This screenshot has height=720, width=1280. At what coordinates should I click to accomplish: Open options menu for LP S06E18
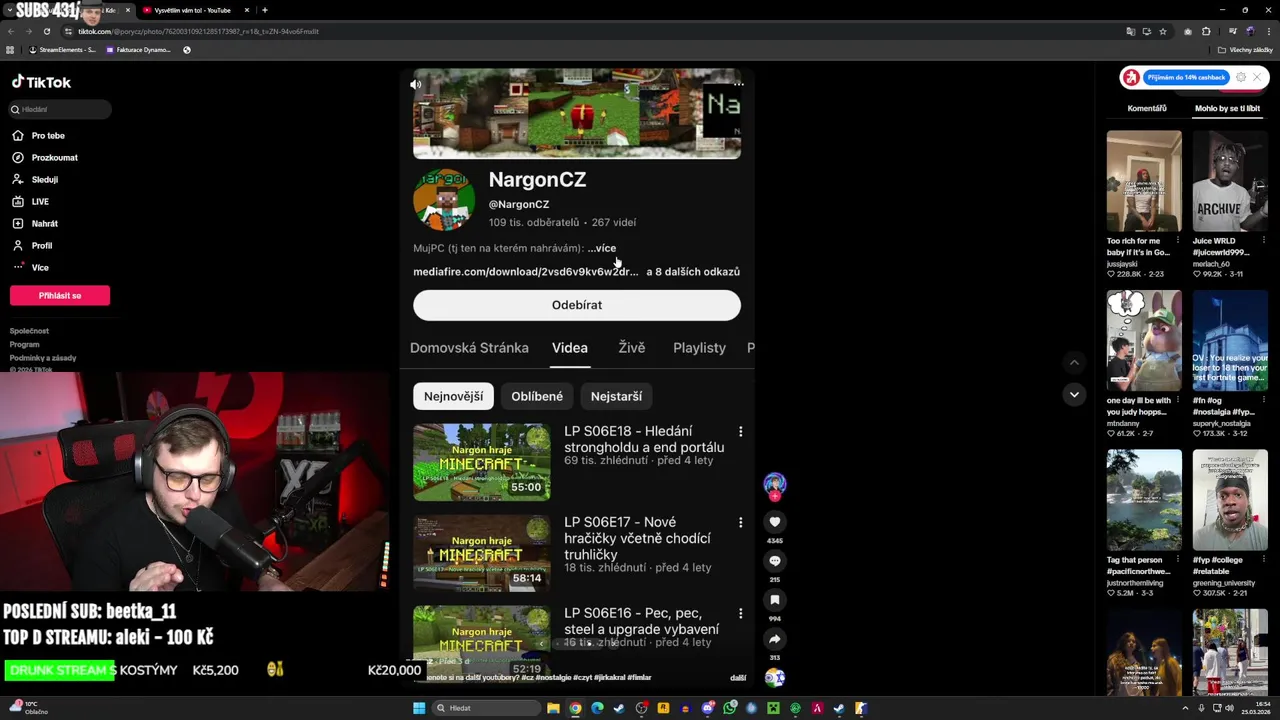point(740,432)
